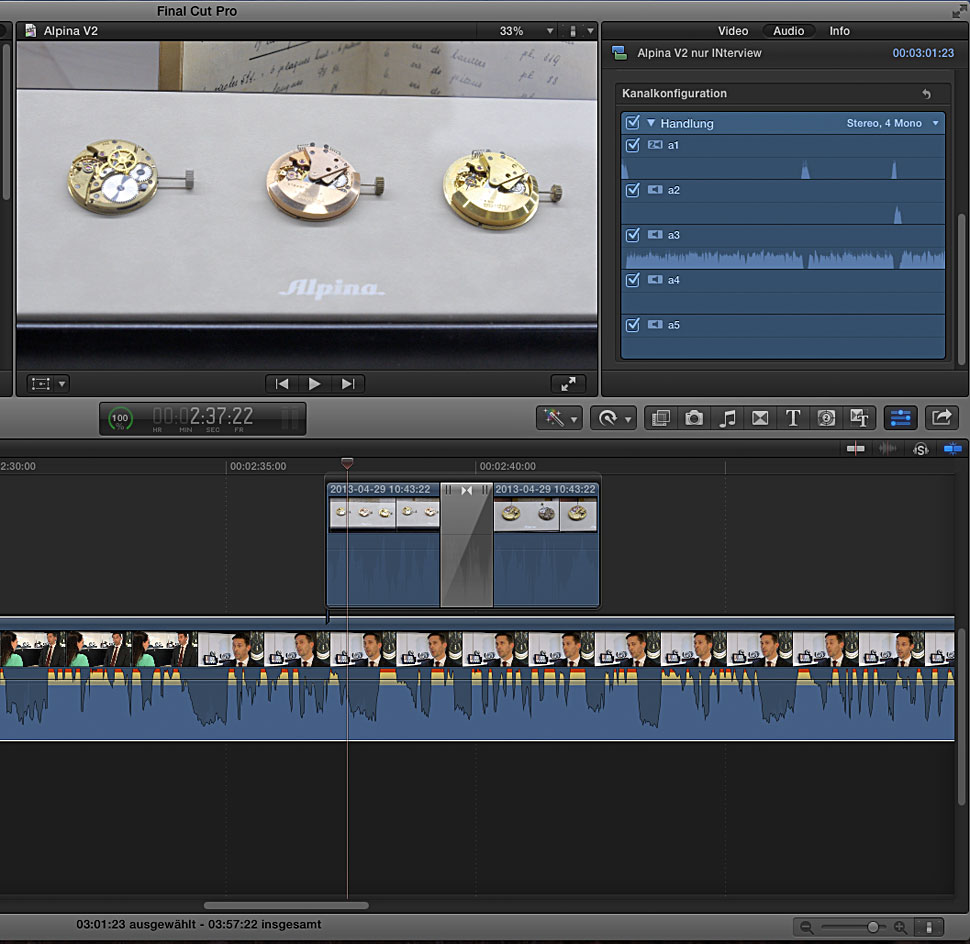Switch to the Info inspector tab
Image resolution: width=970 pixels, height=944 pixels.
839,31
